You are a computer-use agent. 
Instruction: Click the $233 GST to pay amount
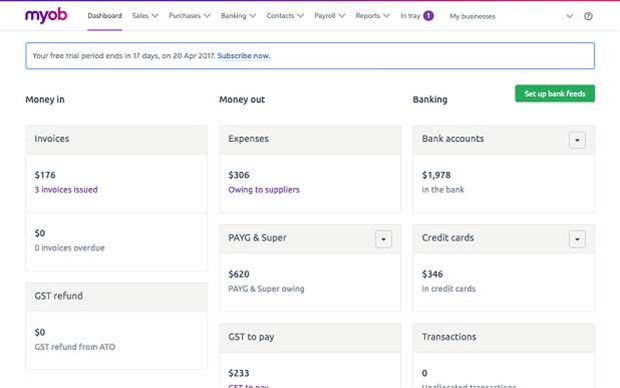(239, 373)
